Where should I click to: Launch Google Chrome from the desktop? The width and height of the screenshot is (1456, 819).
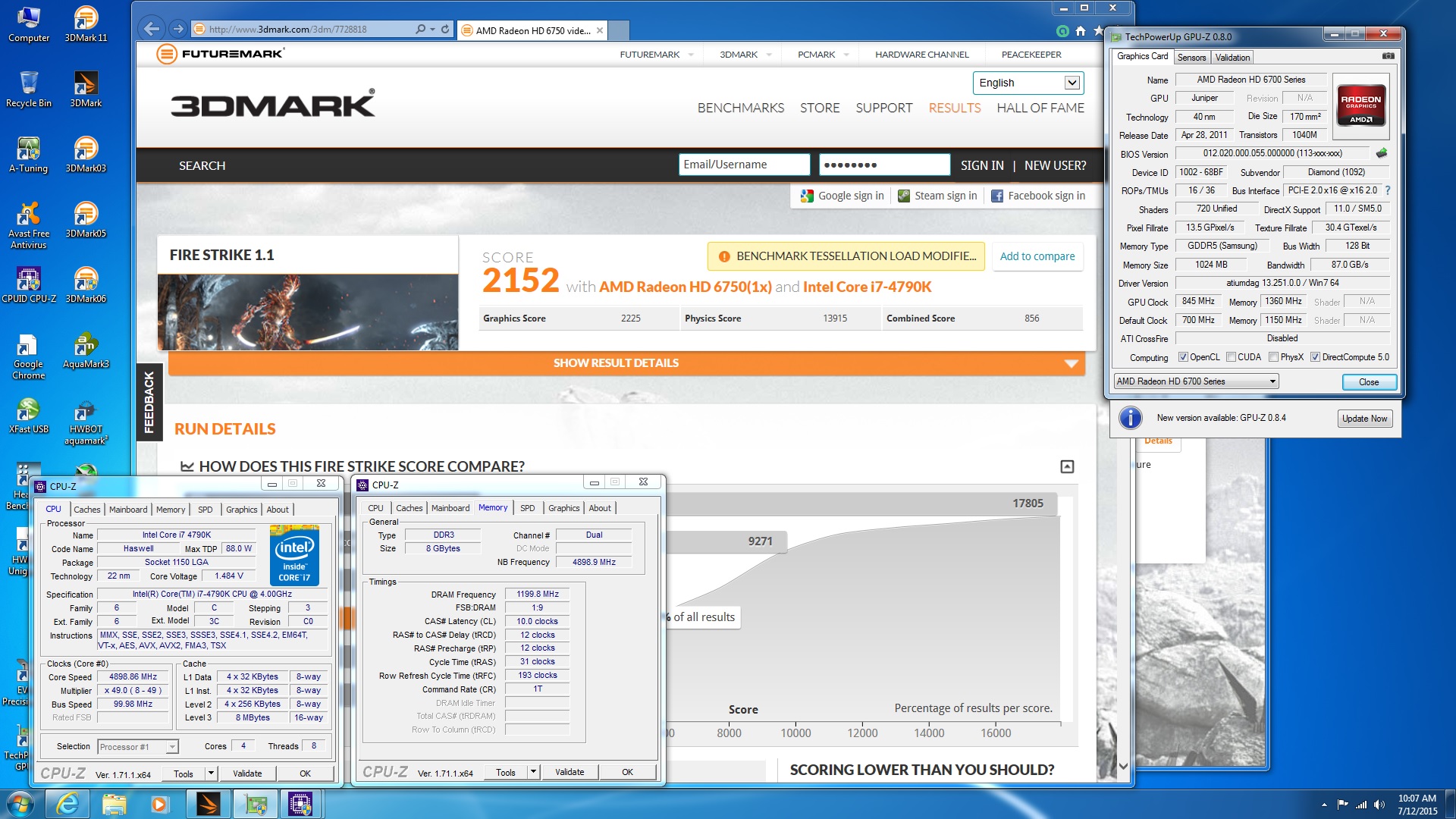[29, 356]
